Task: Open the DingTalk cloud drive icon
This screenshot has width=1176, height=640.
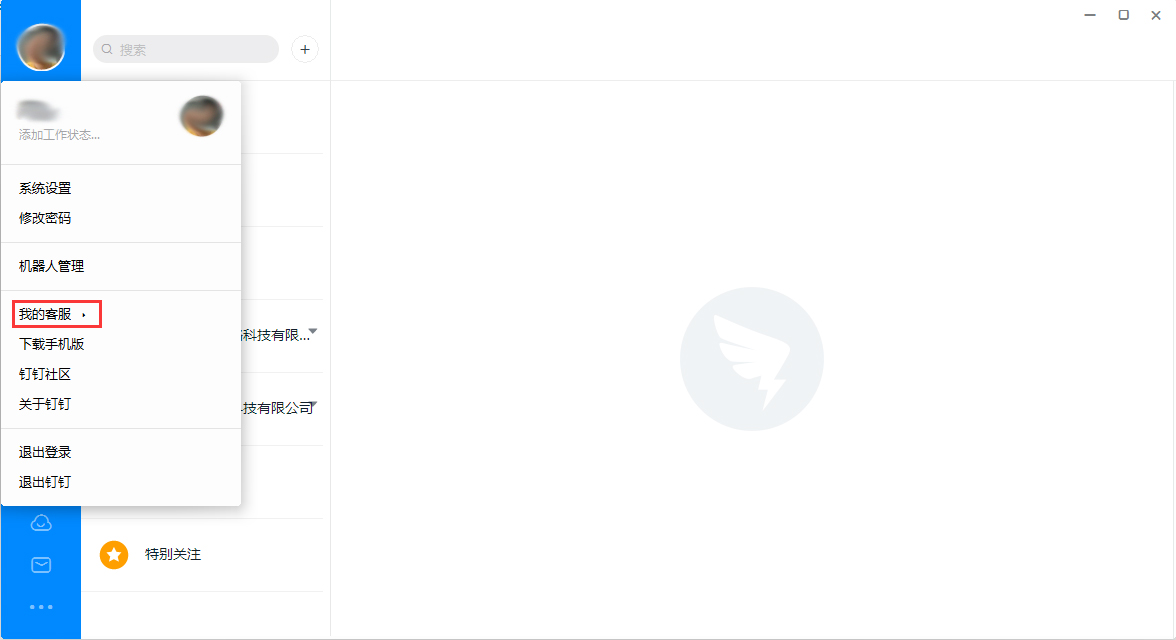Action: coord(41,521)
